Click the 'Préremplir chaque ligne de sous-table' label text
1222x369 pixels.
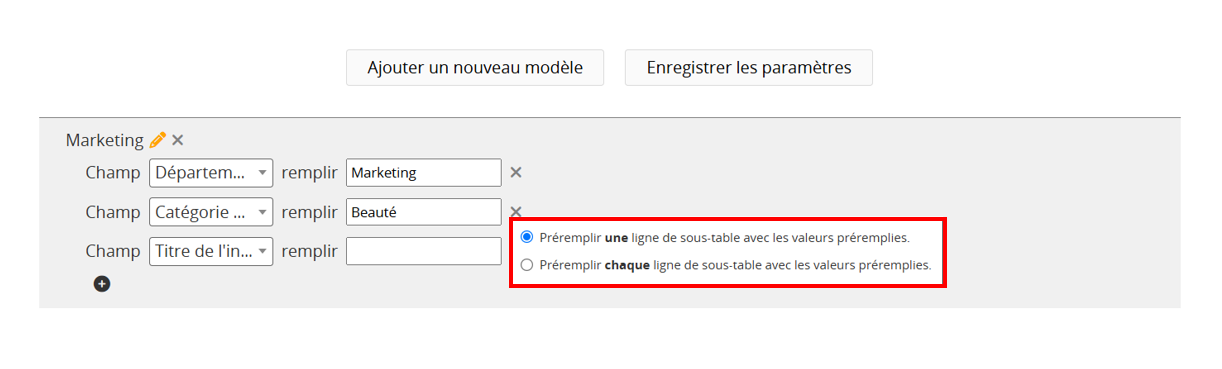click(x=735, y=266)
